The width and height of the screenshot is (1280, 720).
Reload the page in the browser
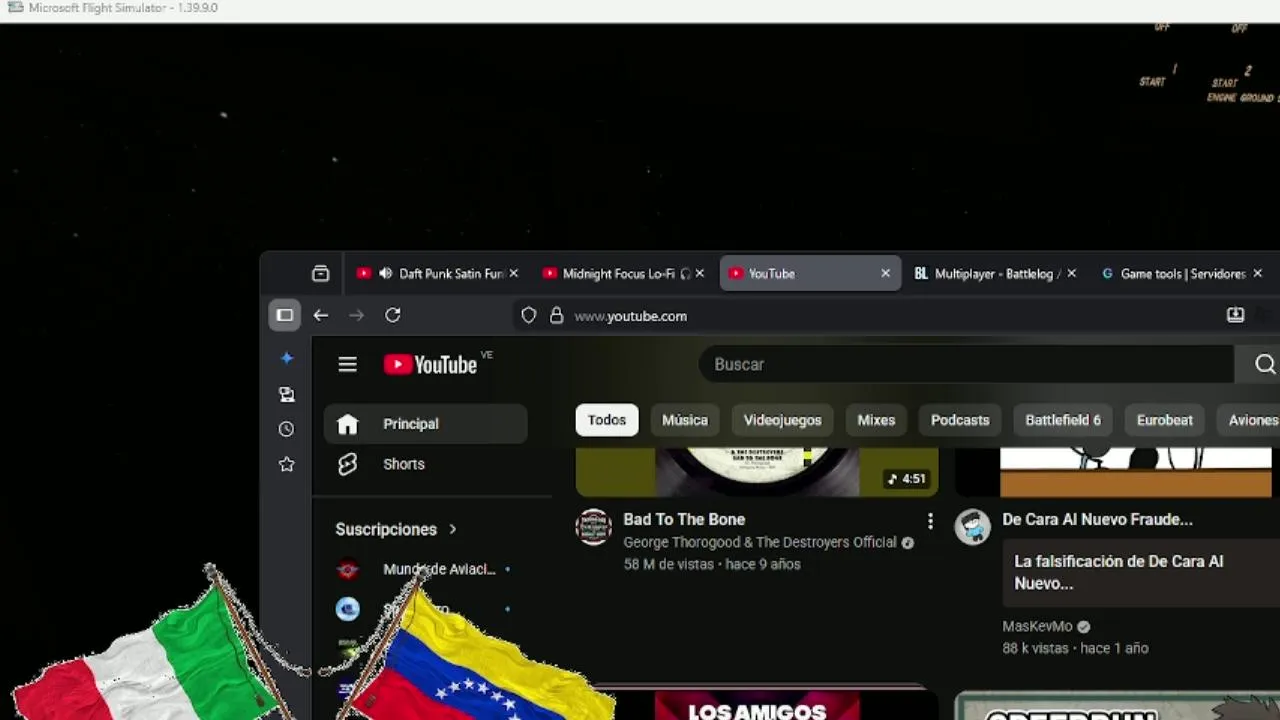393,315
